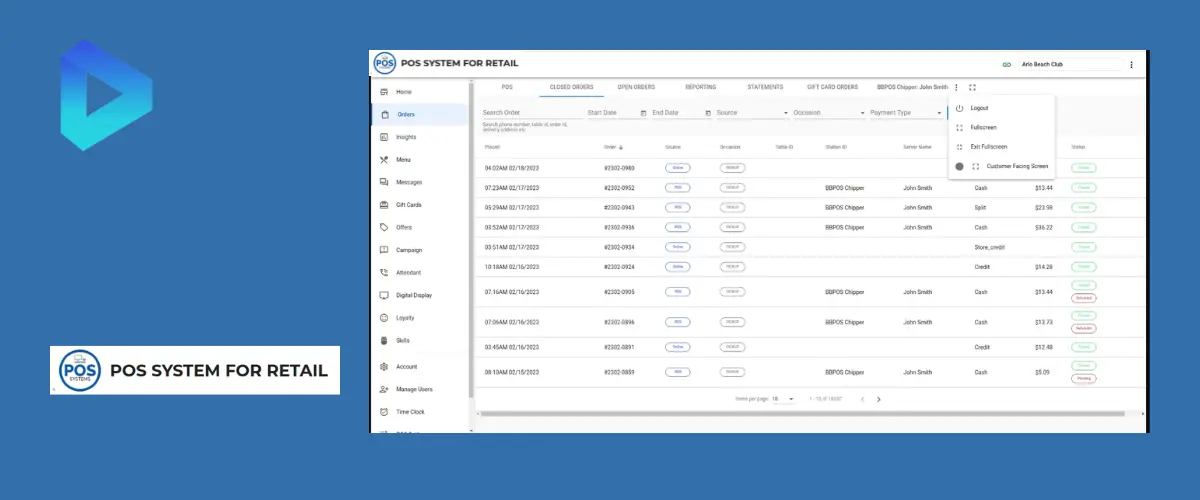1200x500 pixels.
Task: Click the $36.22 amount cell
Action: click(1044, 227)
